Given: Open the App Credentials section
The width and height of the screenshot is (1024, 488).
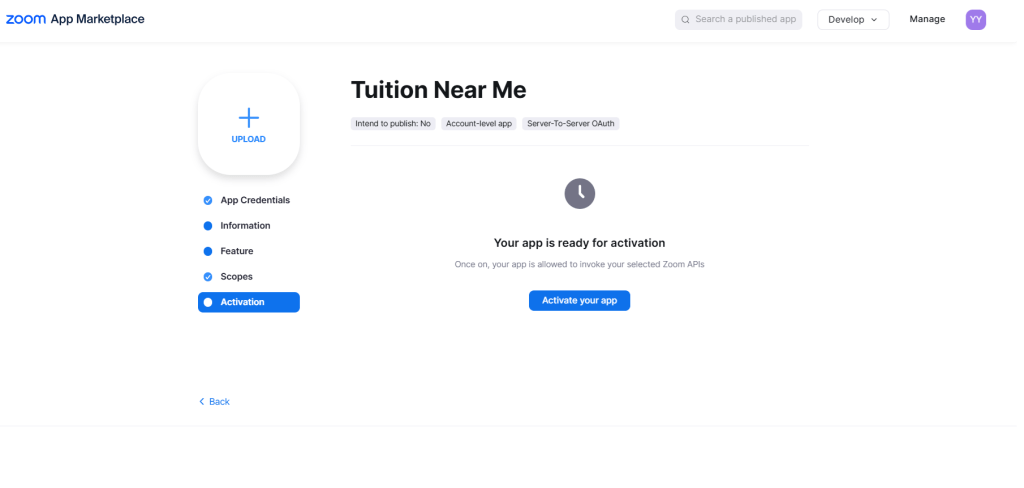Looking at the screenshot, I should click(255, 200).
